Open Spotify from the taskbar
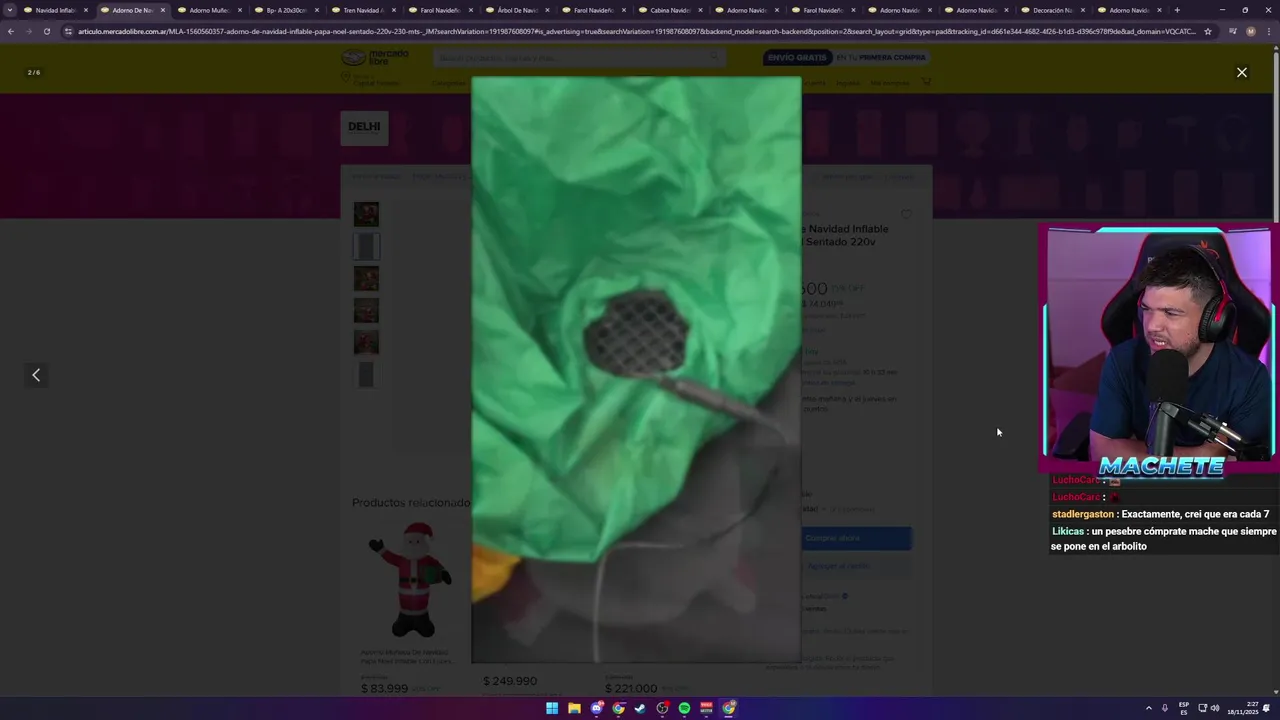The image size is (1280, 720). [684, 708]
